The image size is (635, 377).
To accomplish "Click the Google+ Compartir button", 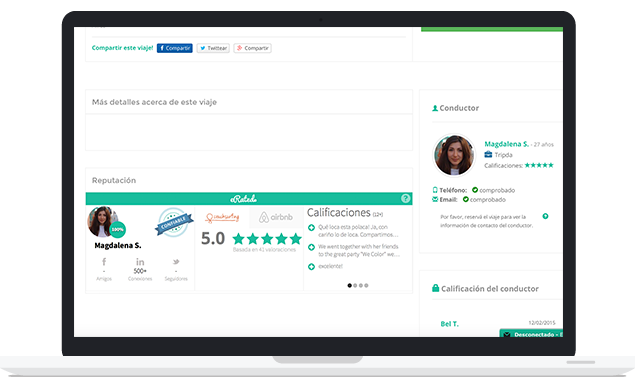I will [x=252, y=48].
